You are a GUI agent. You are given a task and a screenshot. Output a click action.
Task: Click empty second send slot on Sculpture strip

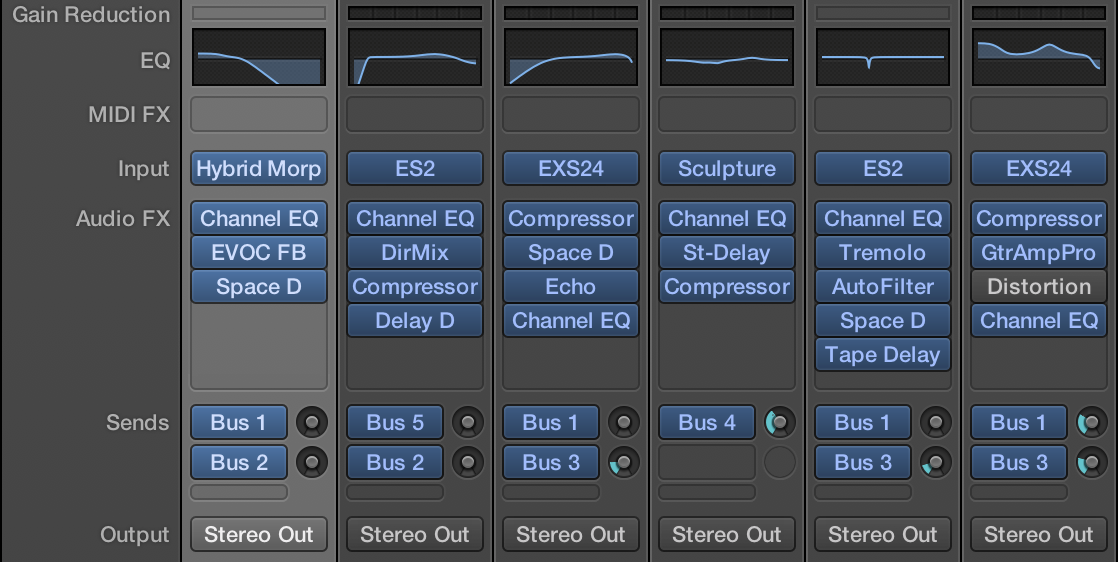click(707, 462)
